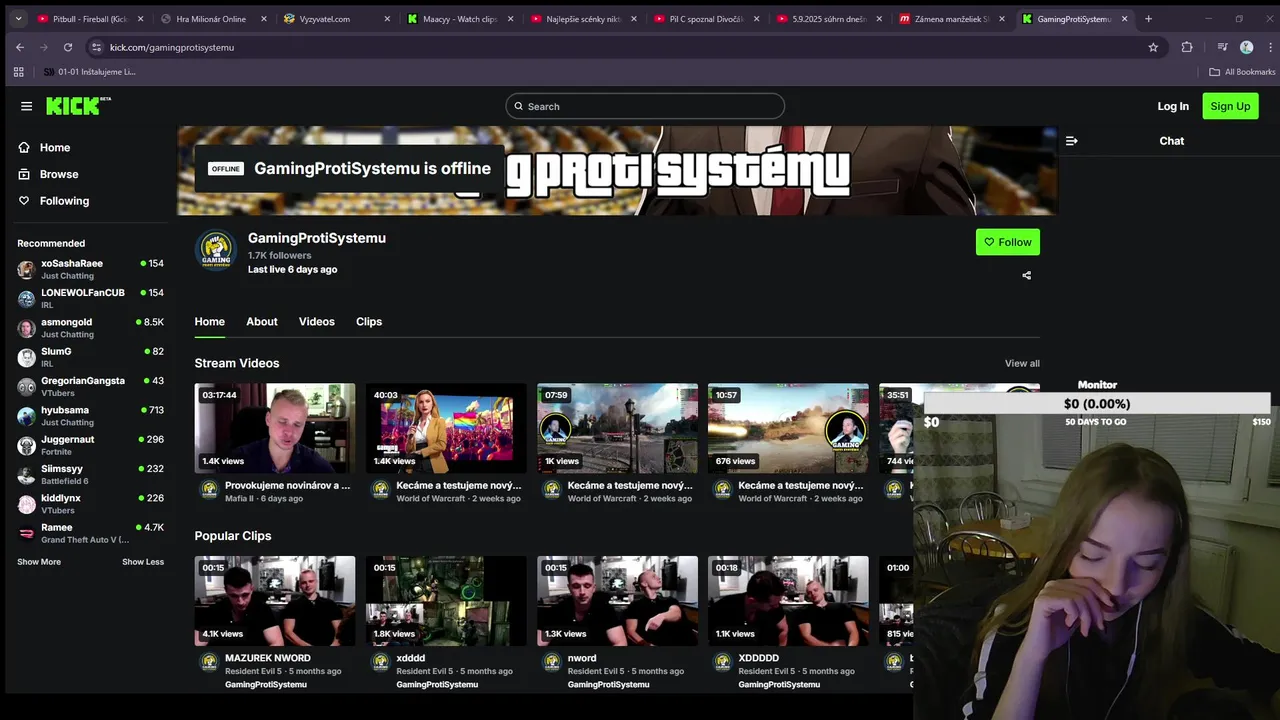This screenshot has width=1280, height=720.
Task: Open Siimssyy recommended channel
Action: (90, 474)
